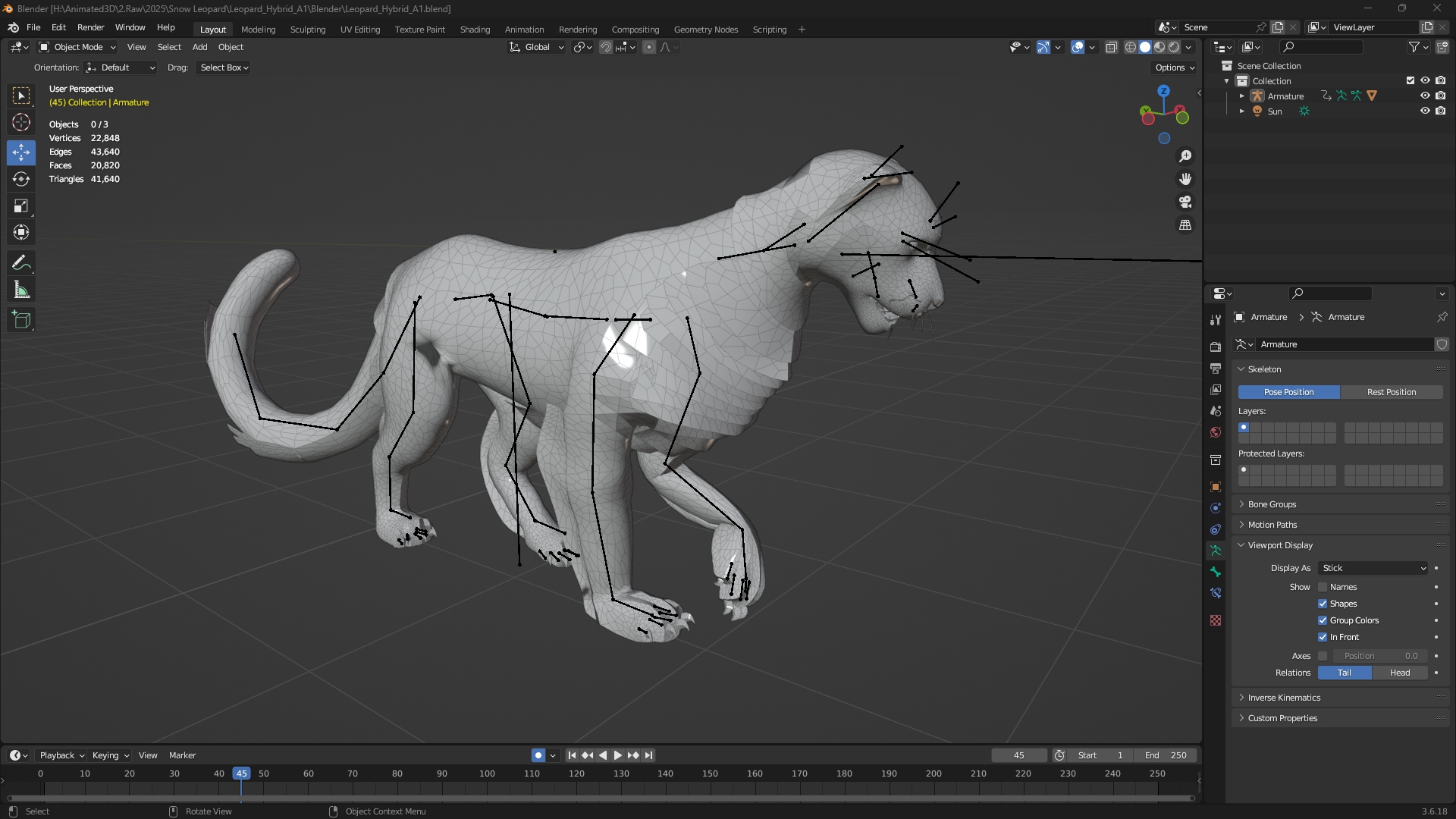Uncheck the In Front option
This screenshot has height=819, width=1456.
(x=1323, y=637)
